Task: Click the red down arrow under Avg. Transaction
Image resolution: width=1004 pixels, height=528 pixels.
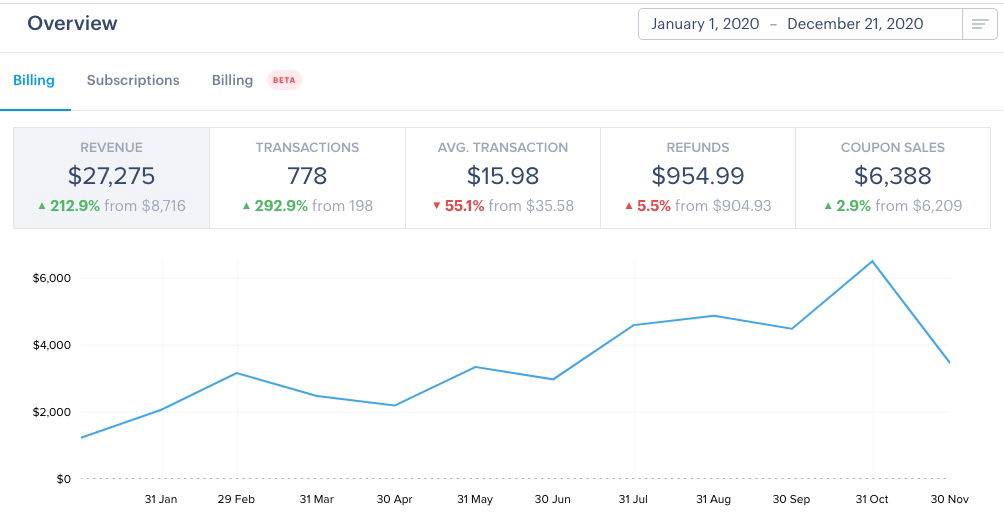Action: [436, 206]
